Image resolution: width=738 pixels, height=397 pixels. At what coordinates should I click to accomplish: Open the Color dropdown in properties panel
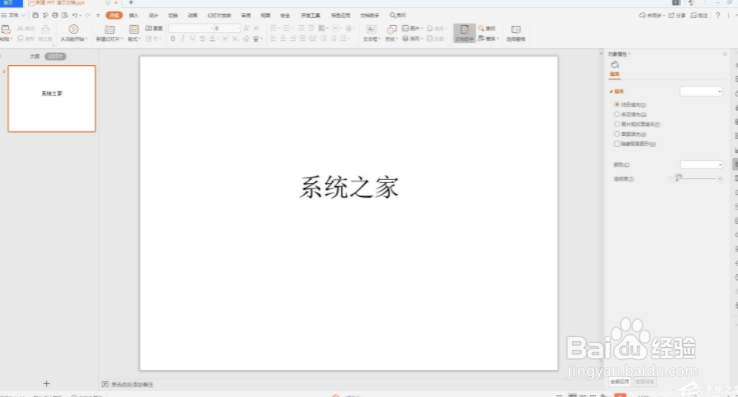pos(701,164)
